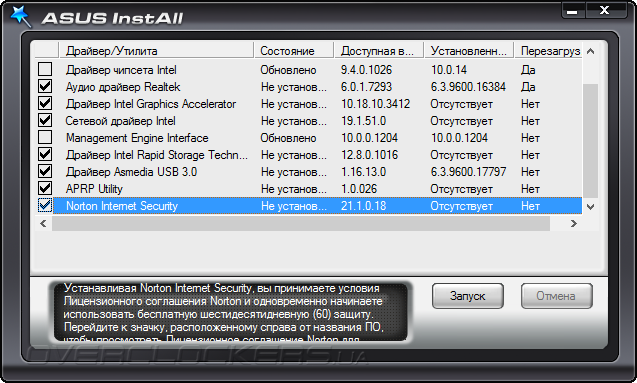
Task: Click the vertical scrollbar down arrow
Action: pyautogui.click(x=591, y=207)
